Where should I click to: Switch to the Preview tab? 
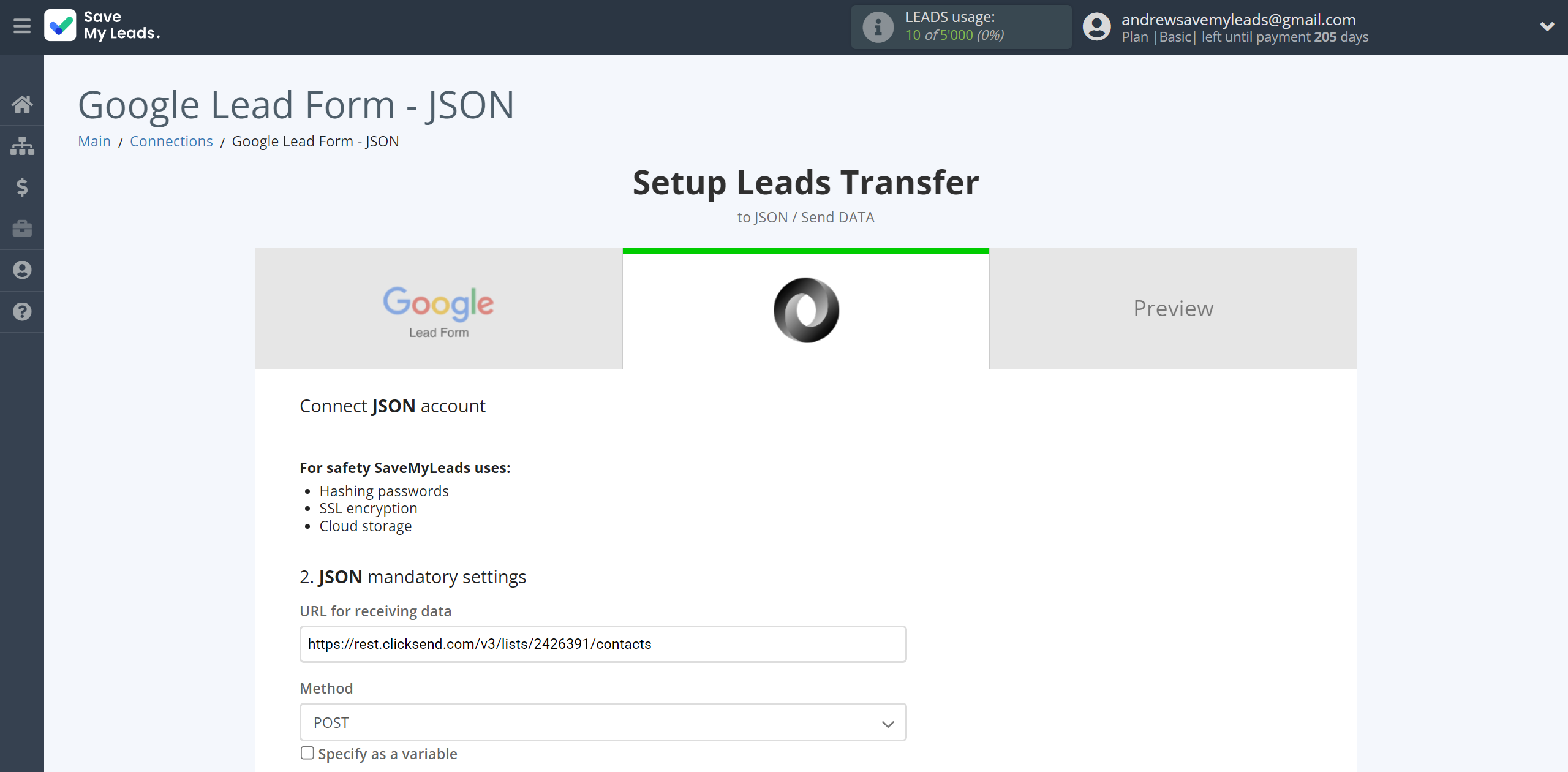[x=1174, y=308]
